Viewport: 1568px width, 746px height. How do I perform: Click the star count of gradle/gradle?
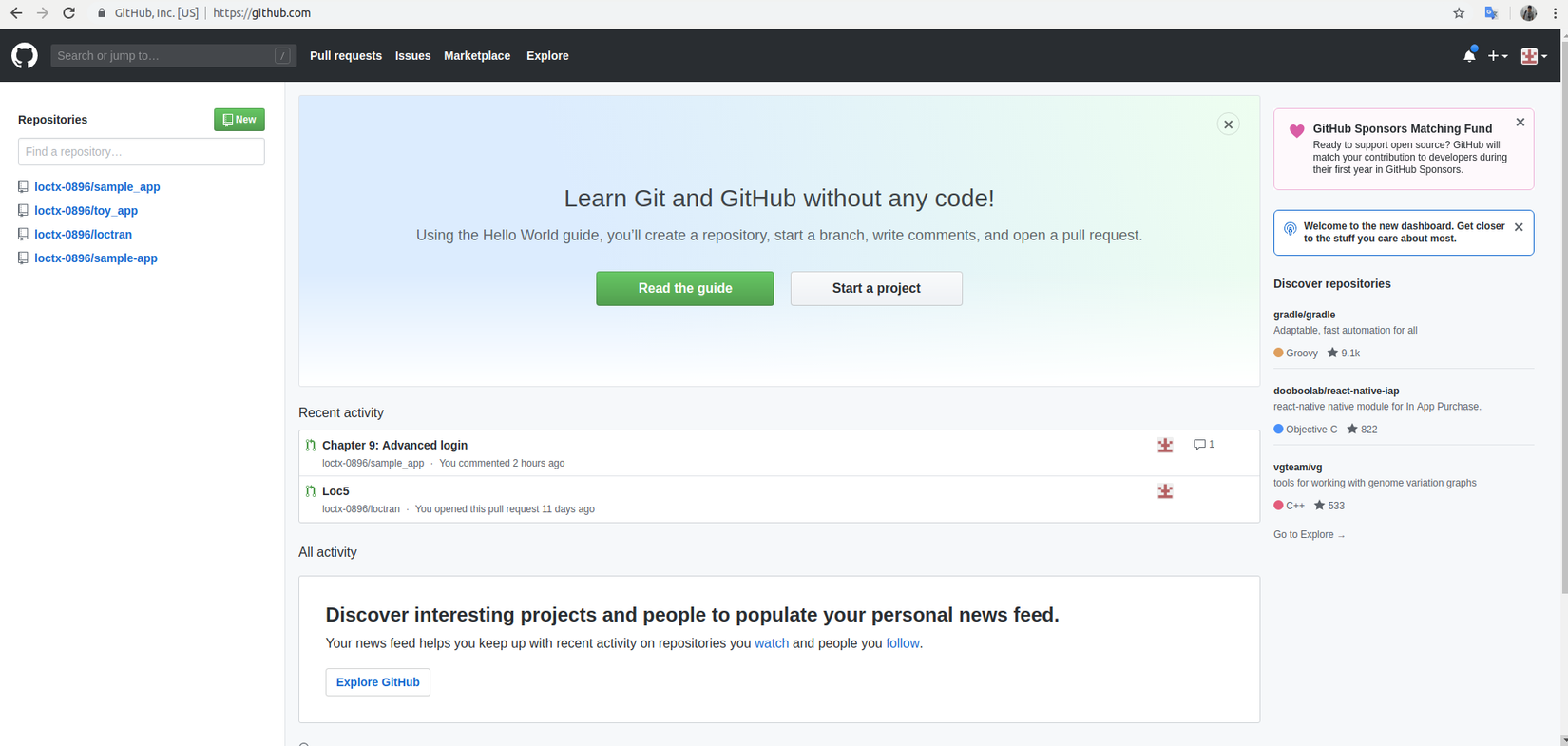click(1344, 354)
